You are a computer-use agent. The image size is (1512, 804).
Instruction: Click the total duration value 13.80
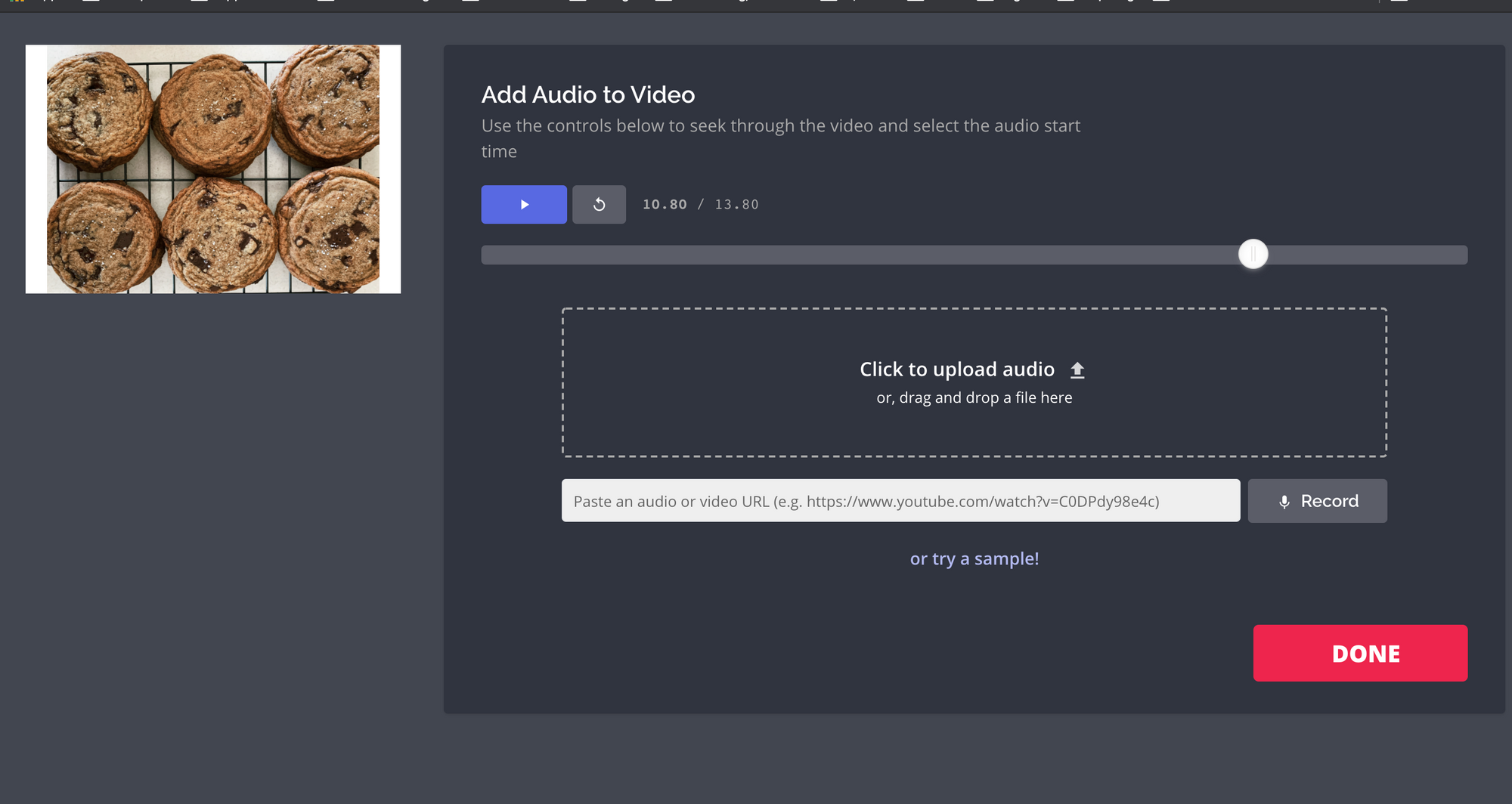pyautogui.click(x=736, y=205)
